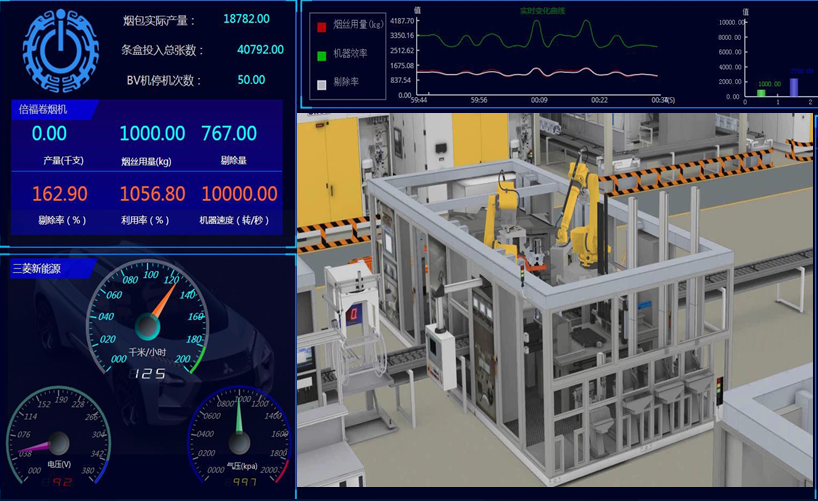Click the red digit display on machine
Viewport: 818px width, 501px height.
(x=353, y=316)
